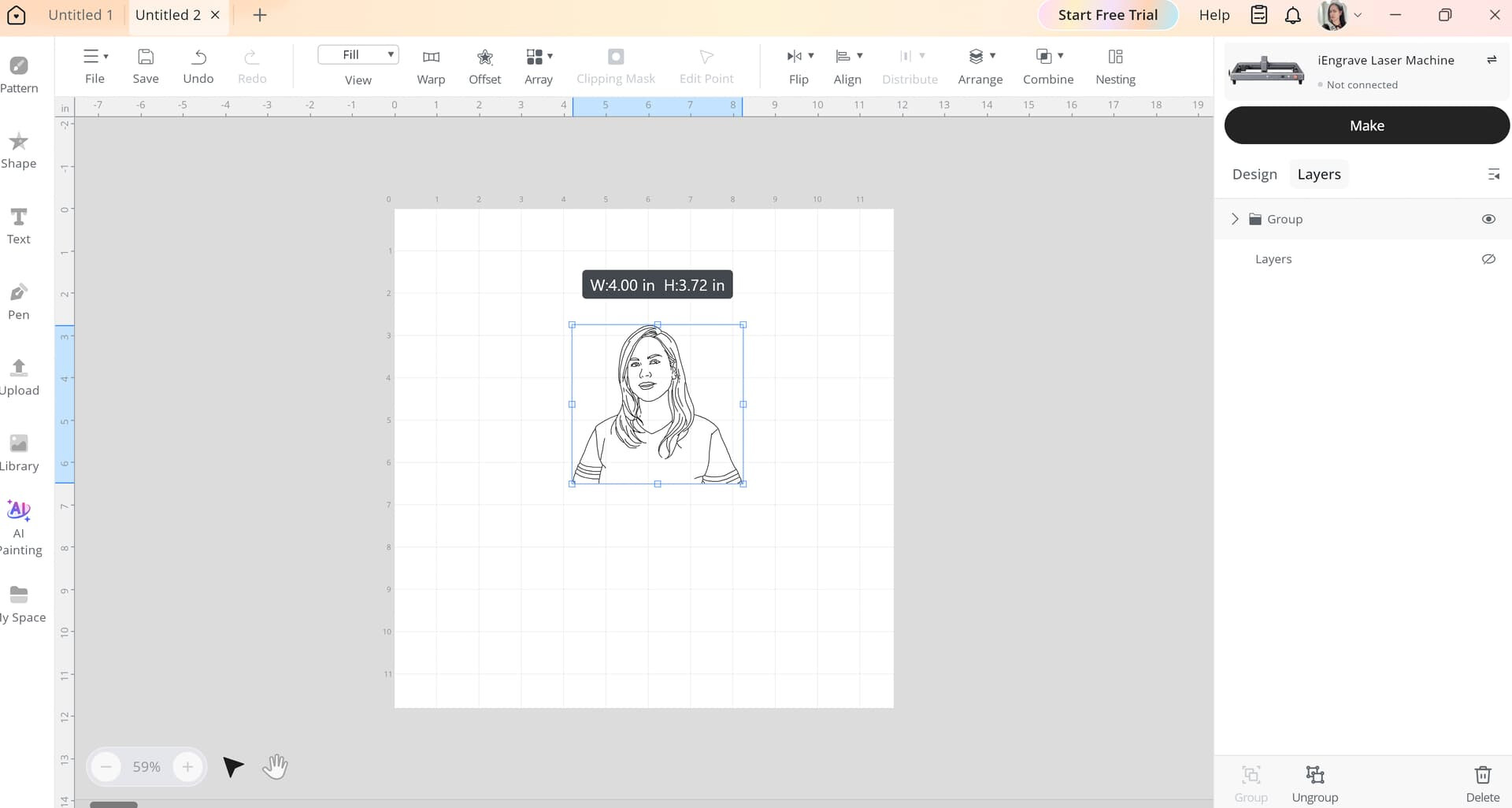This screenshot has height=808, width=1512.
Task: Open the Shape tool panel
Action: pyautogui.click(x=19, y=150)
